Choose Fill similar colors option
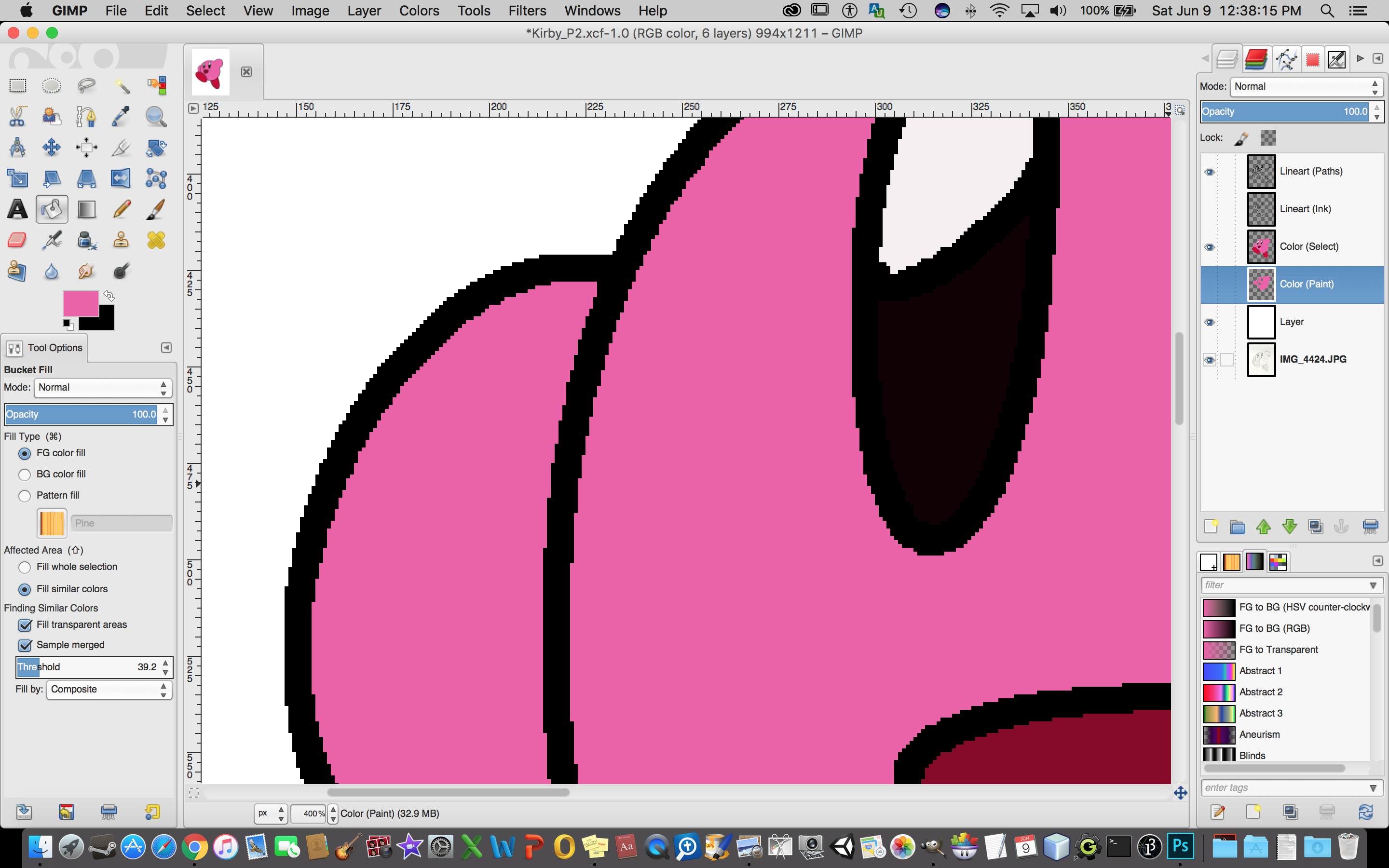1389x868 pixels. tap(24, 590)
